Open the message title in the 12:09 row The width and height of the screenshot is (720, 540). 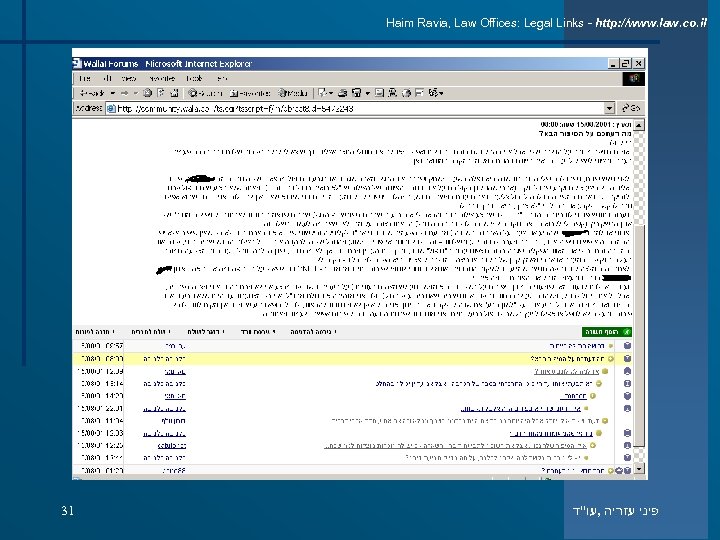566,371
